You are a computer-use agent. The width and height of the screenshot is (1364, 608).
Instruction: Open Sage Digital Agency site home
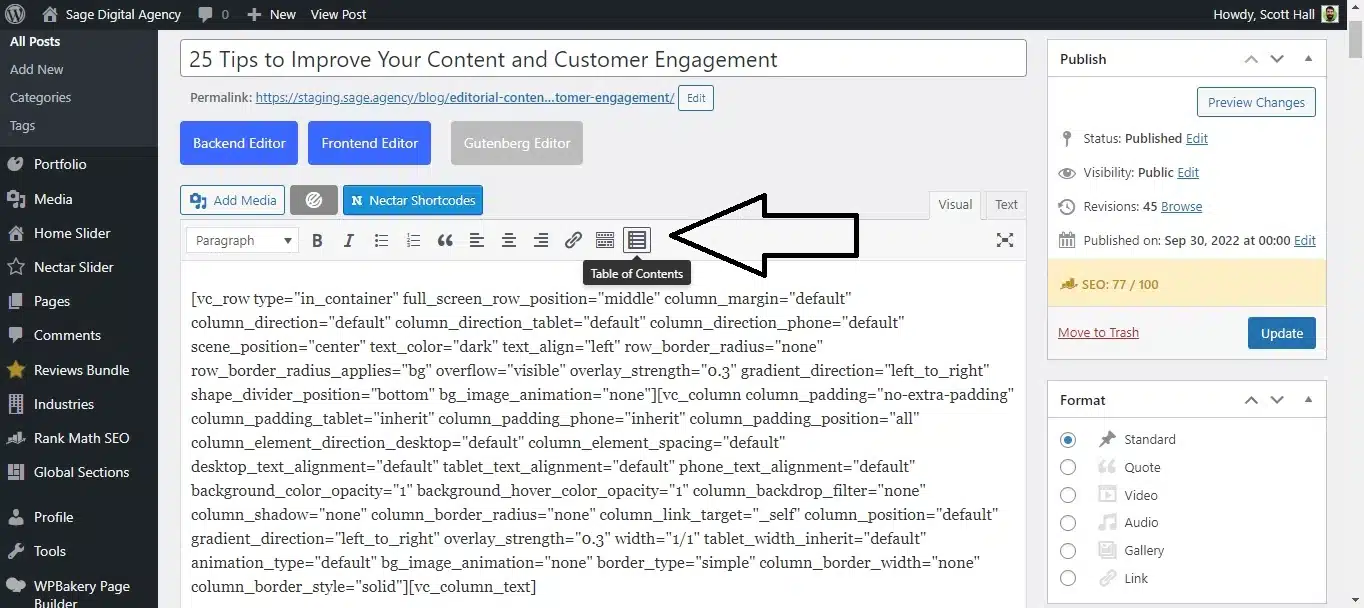[111, 14]
